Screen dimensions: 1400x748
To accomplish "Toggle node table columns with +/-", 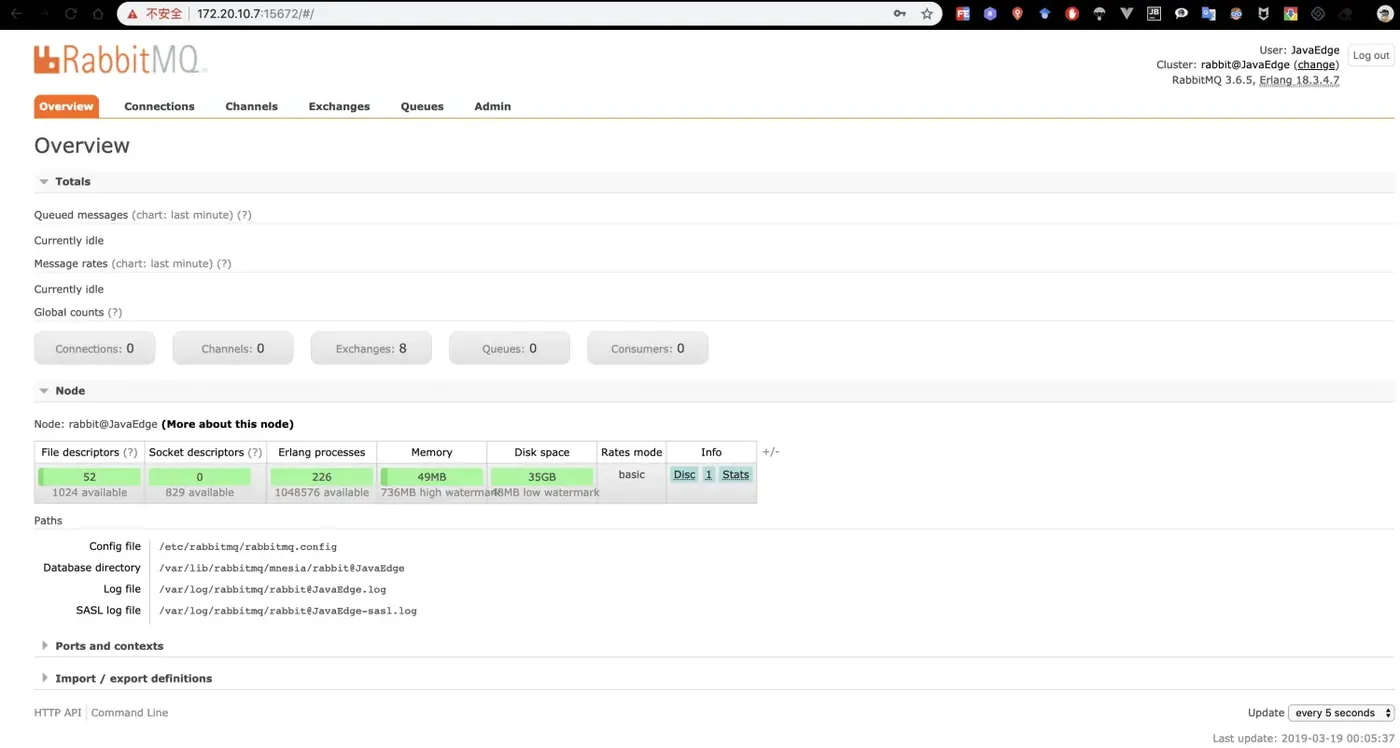I will pos(770,452).
